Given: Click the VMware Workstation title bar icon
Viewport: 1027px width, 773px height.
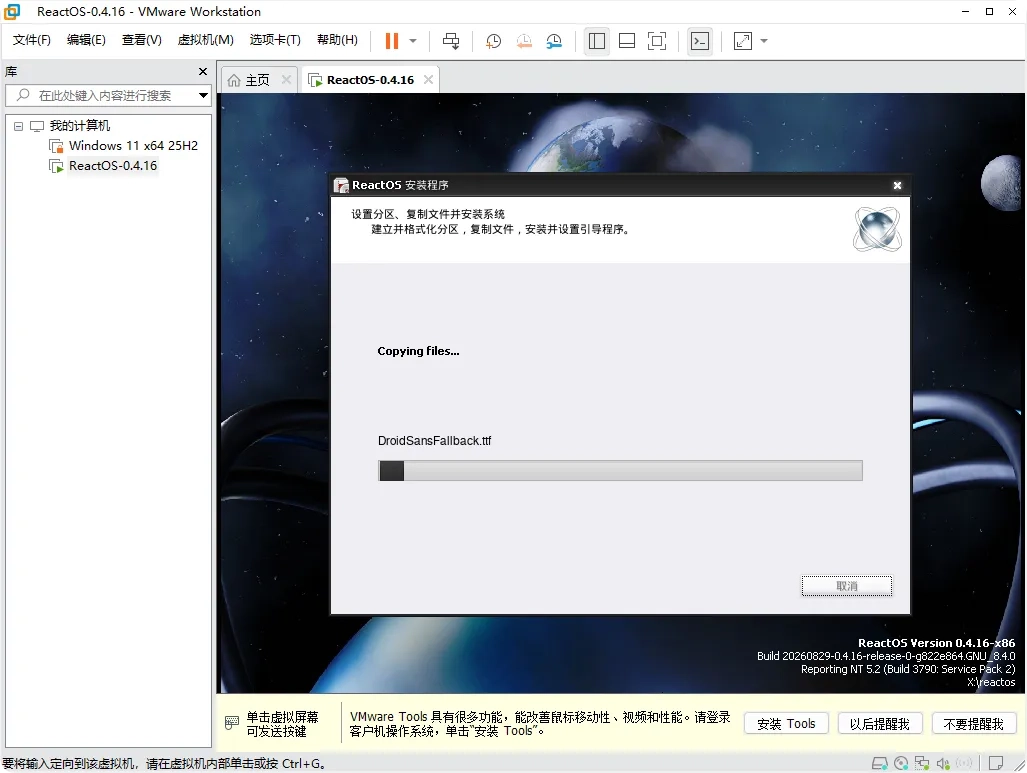Looking at the screenshot, I should pos(12,11).
